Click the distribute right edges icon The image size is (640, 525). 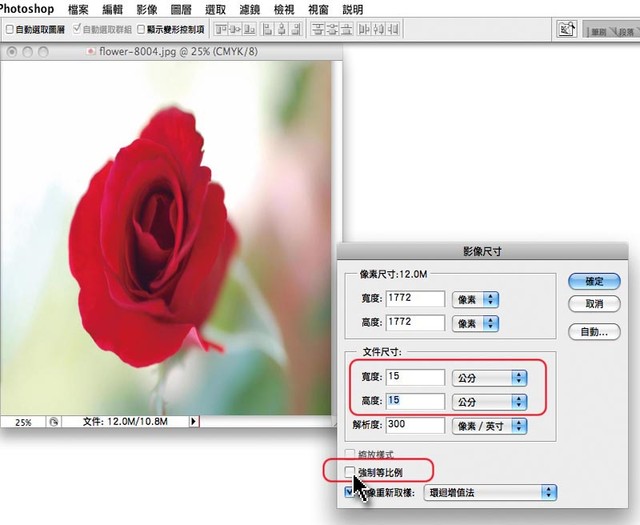tap(393, 29)
